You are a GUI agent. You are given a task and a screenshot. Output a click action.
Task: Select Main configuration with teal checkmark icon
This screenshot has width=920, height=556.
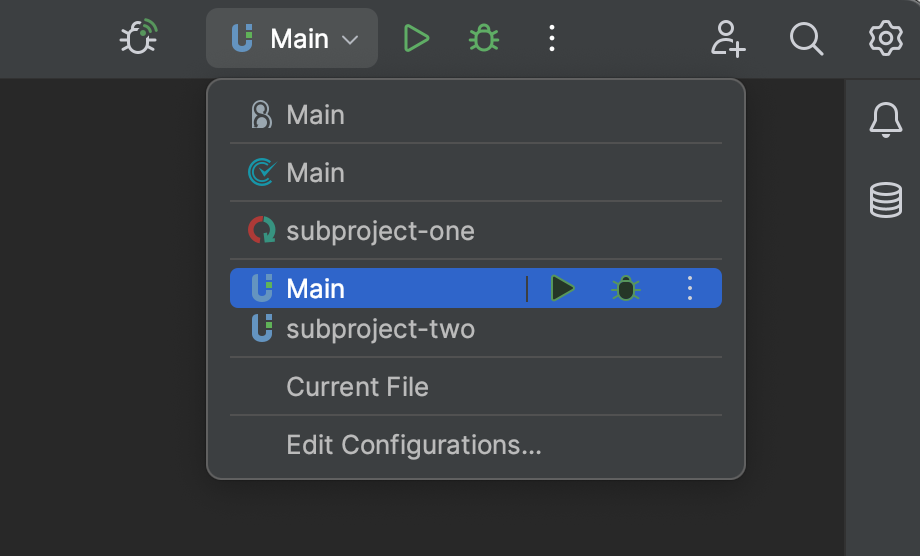click(x=315, y=173)
